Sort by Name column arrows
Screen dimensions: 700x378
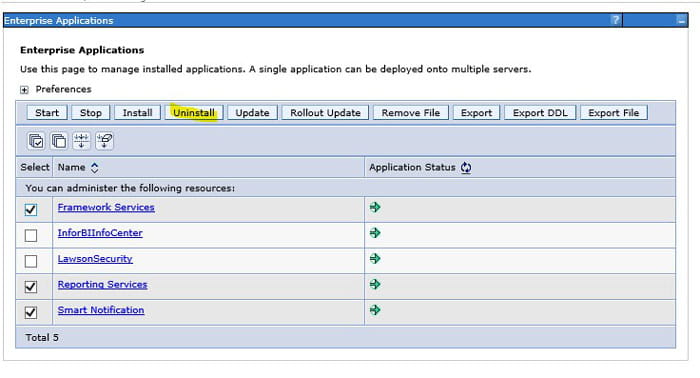point(94,168)
